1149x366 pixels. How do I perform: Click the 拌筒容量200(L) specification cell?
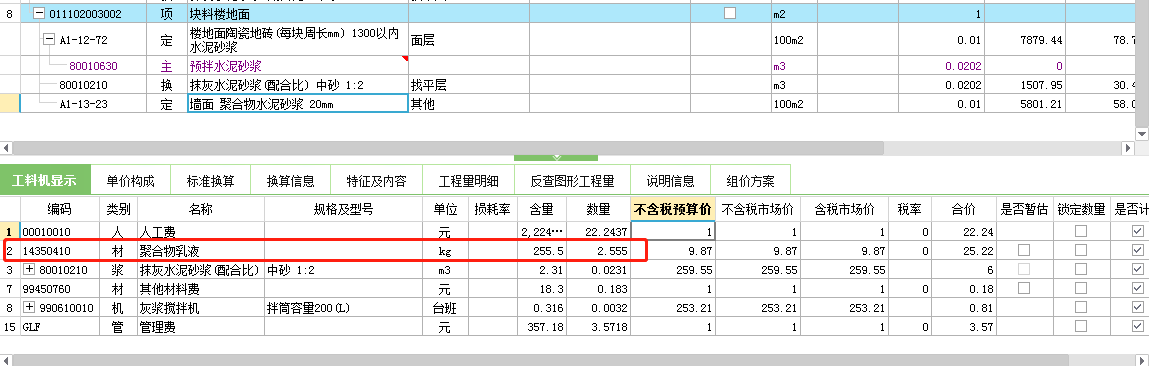click(x=344, y=308)
